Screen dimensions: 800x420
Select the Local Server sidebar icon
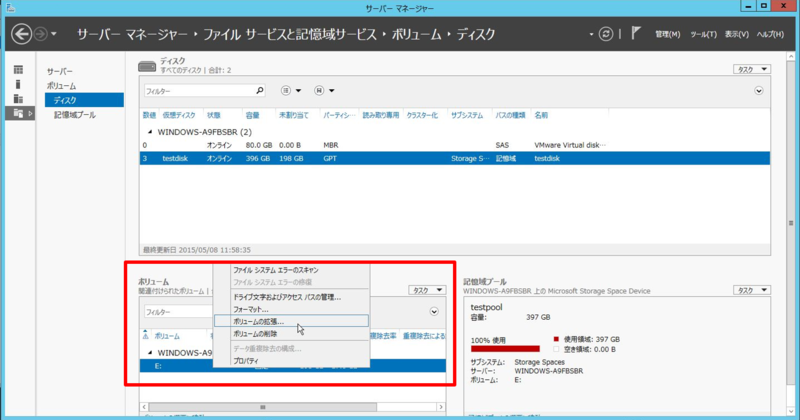click(18, 84)
